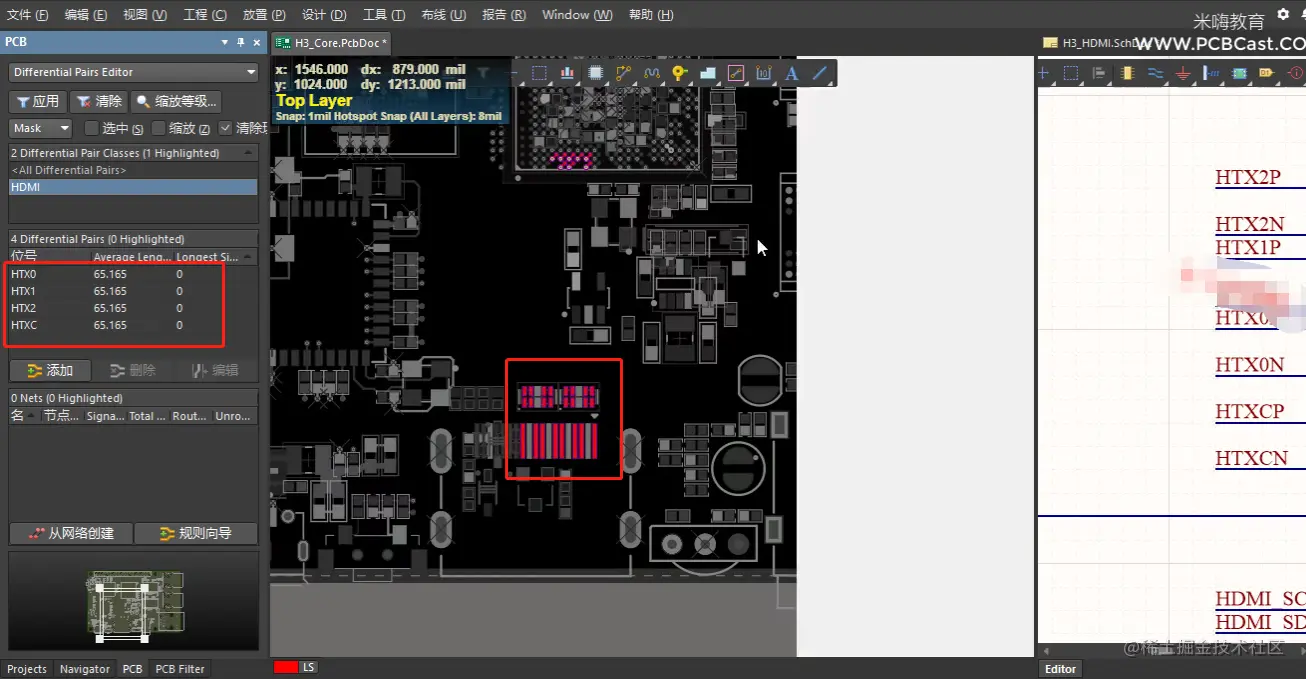Open the Window (W) menu

click(x=577, y=15)
